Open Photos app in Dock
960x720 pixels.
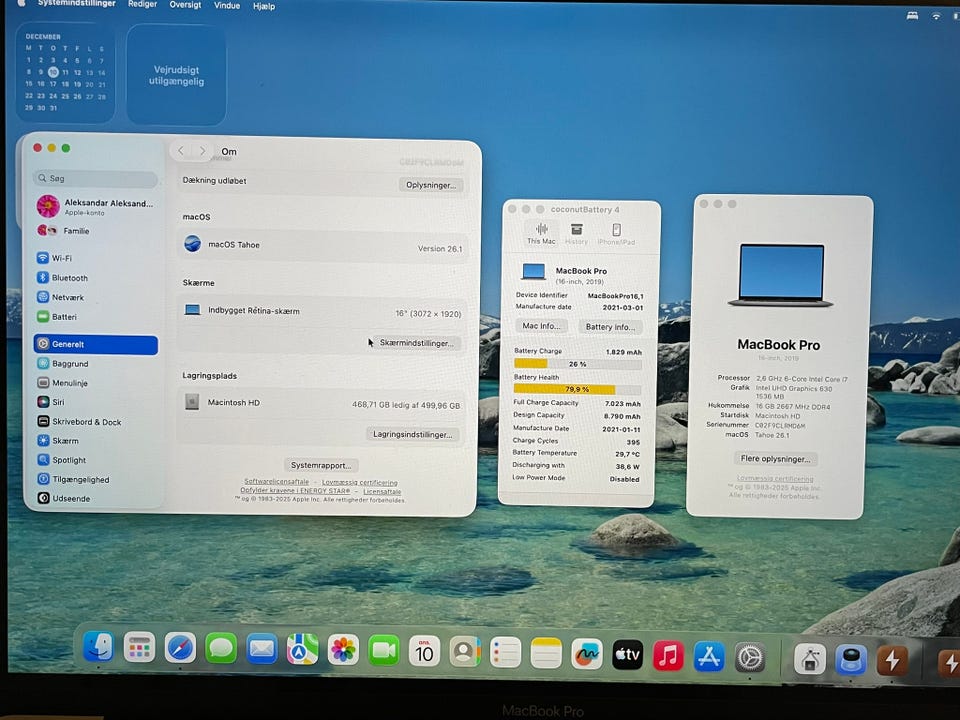(343, 650)
